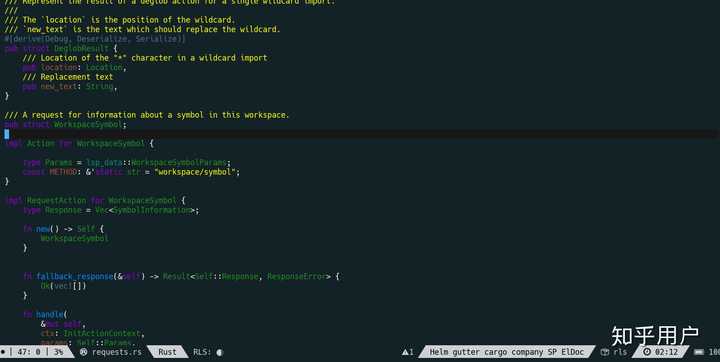
Task: Click the rls project name in mode line
Action: (620, 352)
